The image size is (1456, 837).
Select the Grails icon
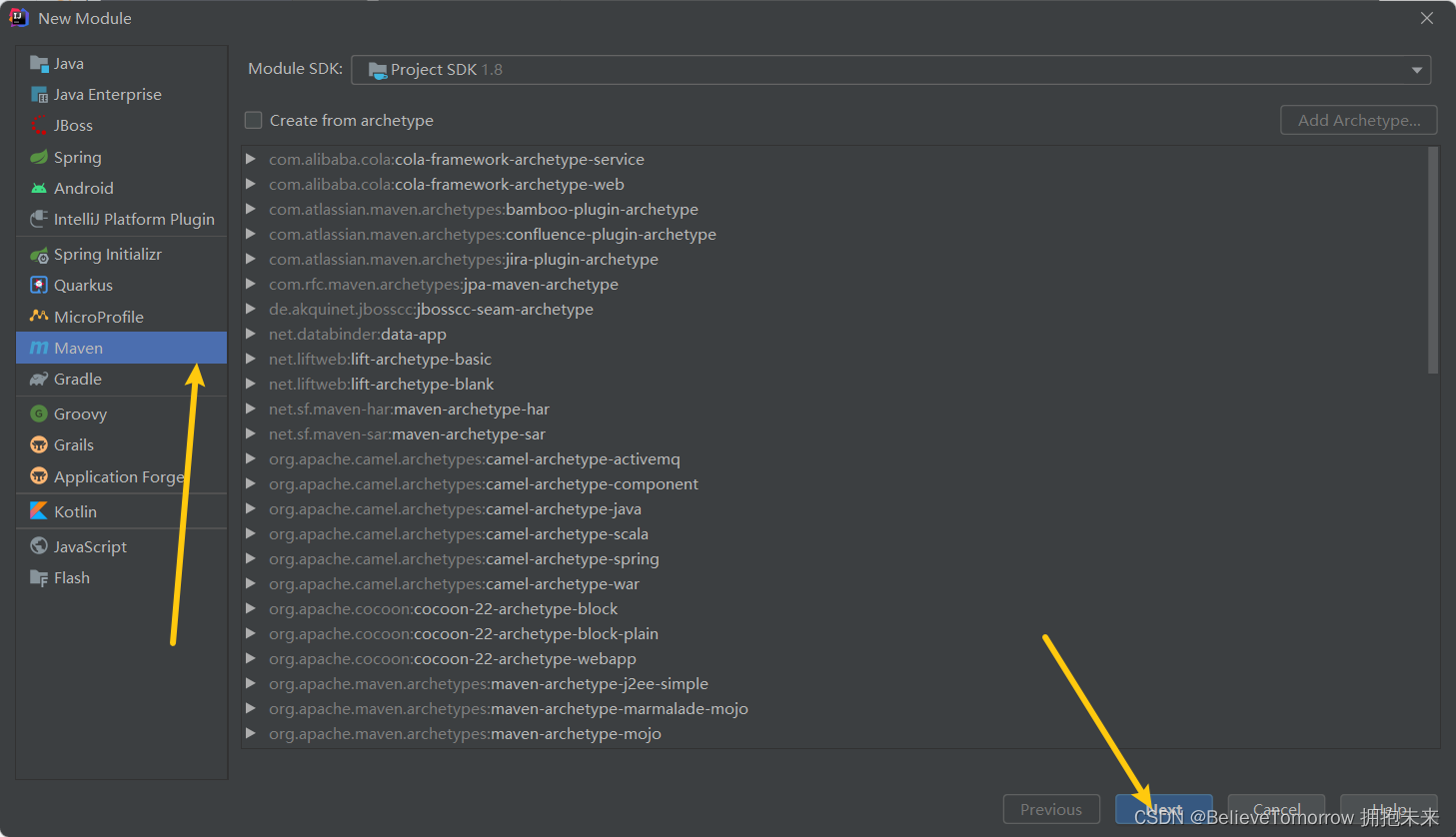[x=39, y=445]
